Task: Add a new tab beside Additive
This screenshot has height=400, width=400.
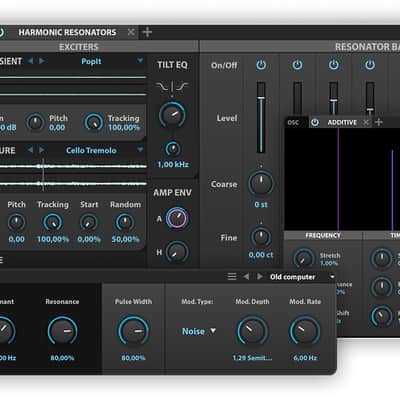Action: click(379, 122)
